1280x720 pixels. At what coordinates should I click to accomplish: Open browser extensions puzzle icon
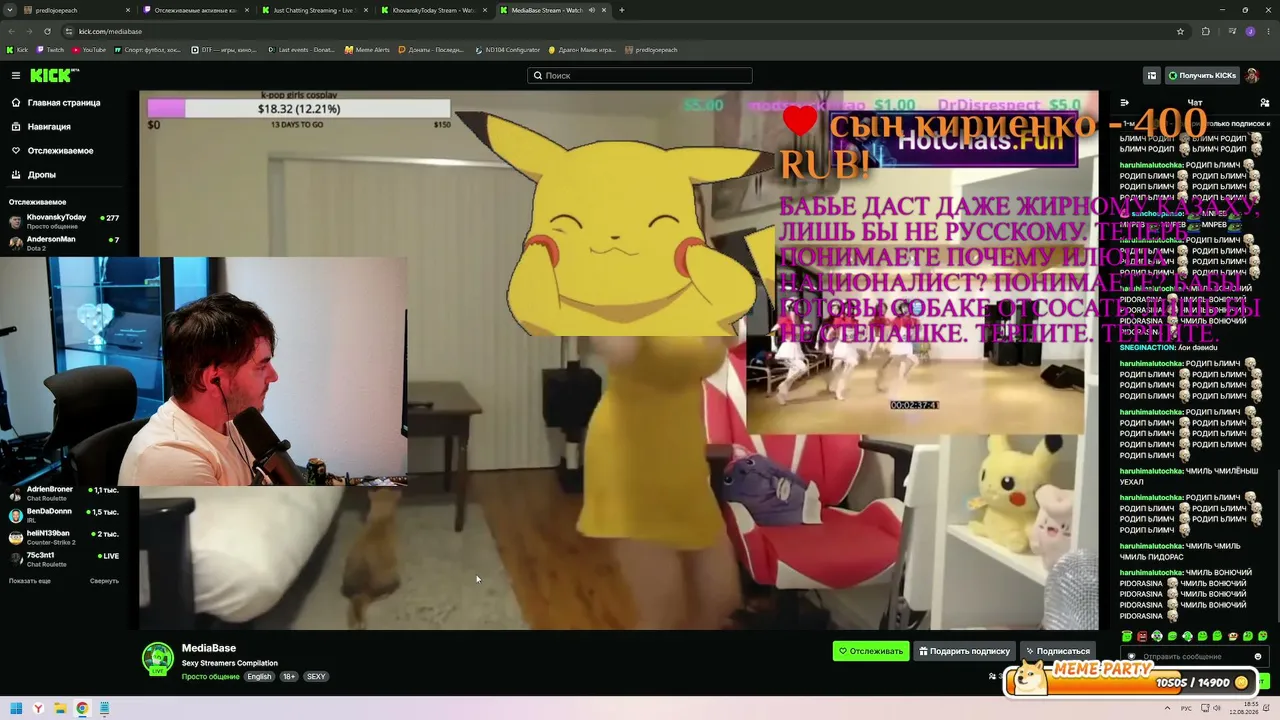click(1206, 31)
